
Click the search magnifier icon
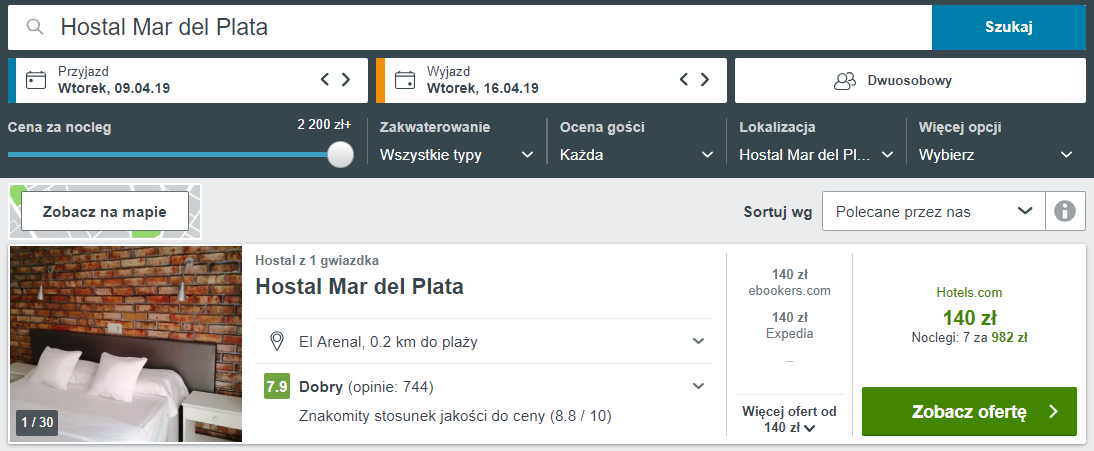click(35, 28)
